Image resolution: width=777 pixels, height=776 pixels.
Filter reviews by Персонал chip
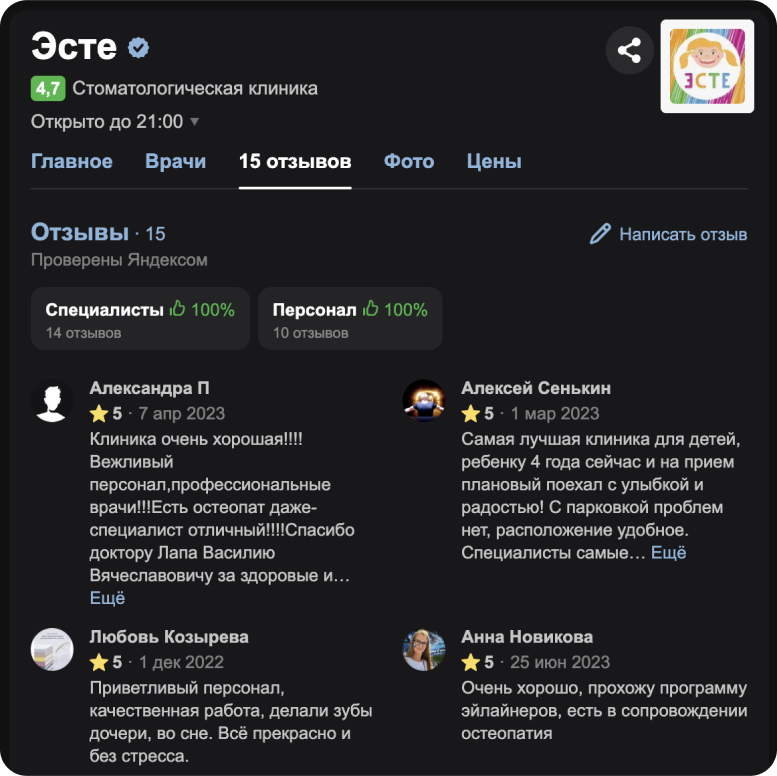(x=350, y=319)
